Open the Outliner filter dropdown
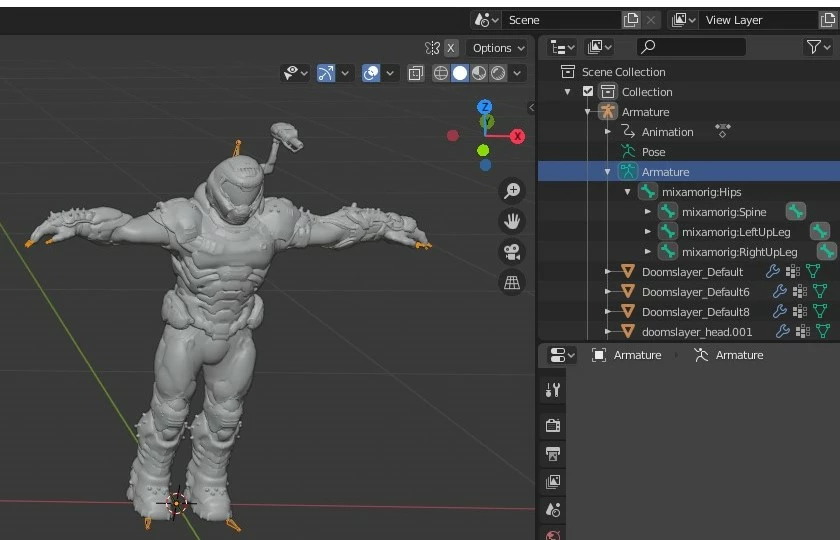Image resolution: width=840 pixels, height=540 pixels. (x=818, y=47)
